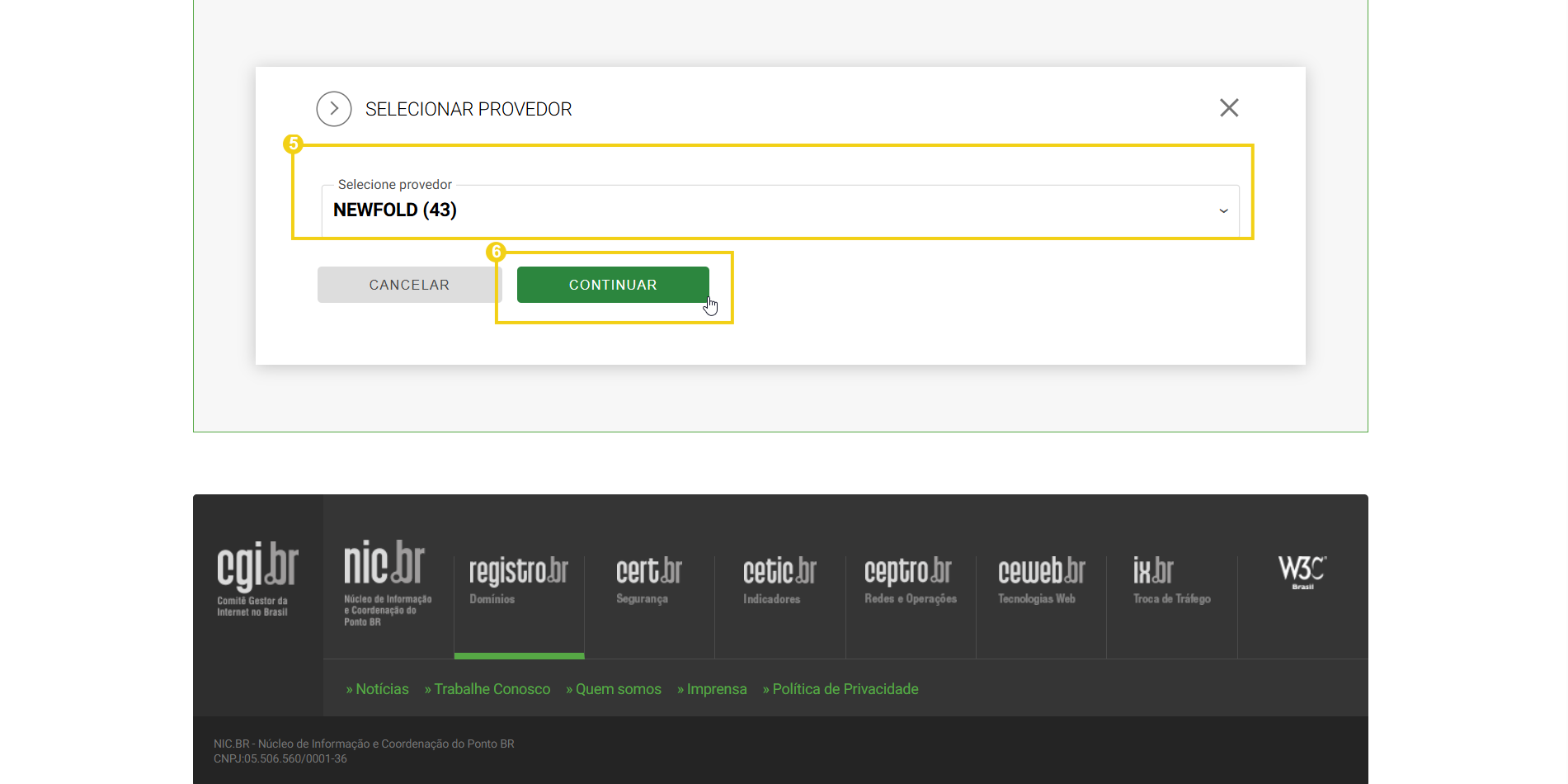Open the Quem somos link

tap(614, 689)
